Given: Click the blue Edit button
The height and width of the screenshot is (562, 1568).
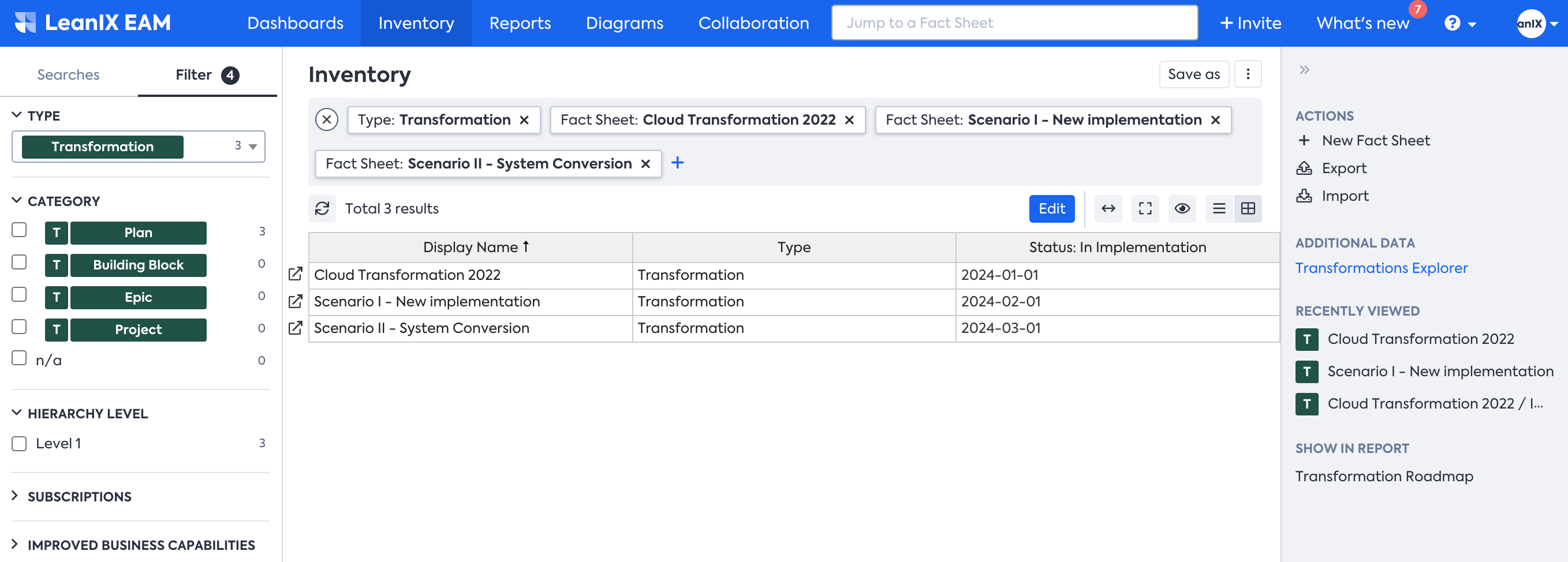Looking at the screenshot, I should pyautogui.click(x=1052, y=209).
